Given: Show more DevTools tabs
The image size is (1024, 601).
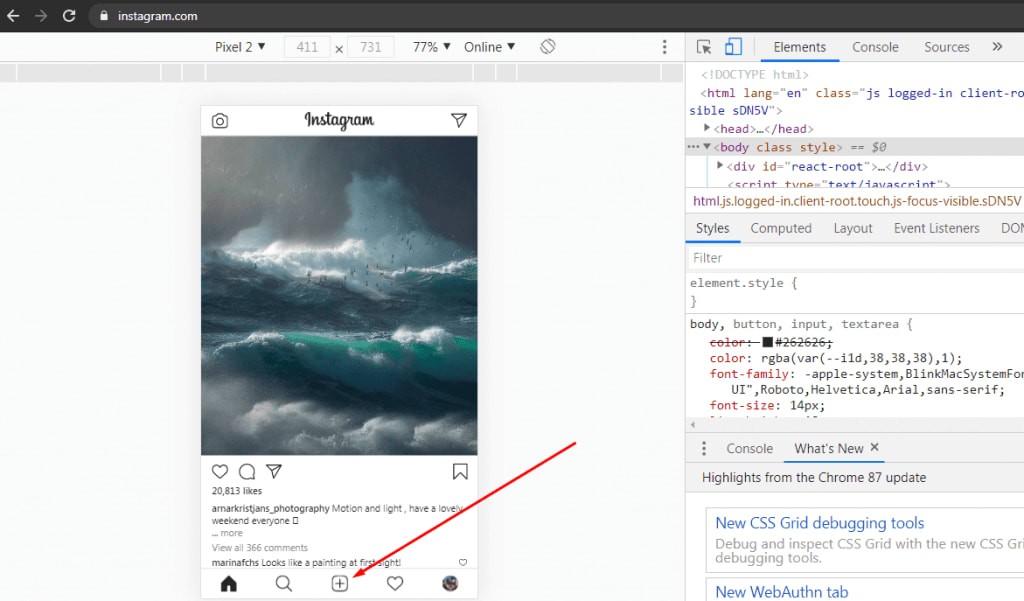Looking at the screenshot, I should 997,46.
